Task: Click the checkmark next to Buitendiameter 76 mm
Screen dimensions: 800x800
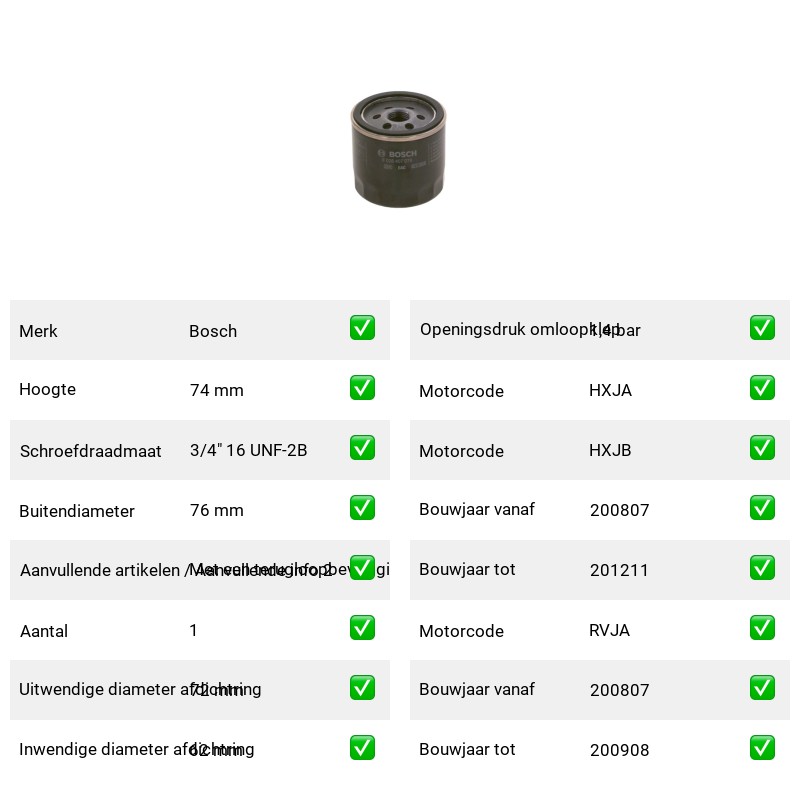Action: pyautogui.click(x=362, y=508)
